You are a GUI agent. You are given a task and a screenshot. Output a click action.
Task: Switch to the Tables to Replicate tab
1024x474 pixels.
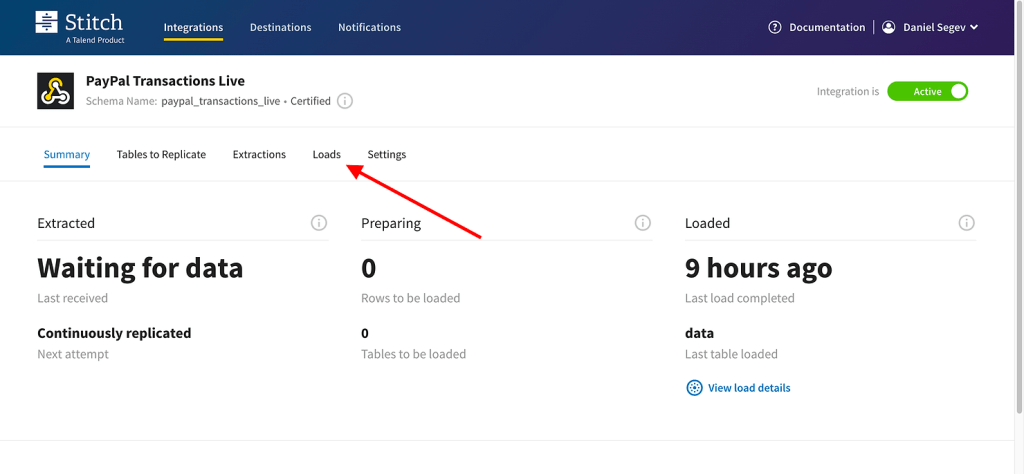pos(161,155)
